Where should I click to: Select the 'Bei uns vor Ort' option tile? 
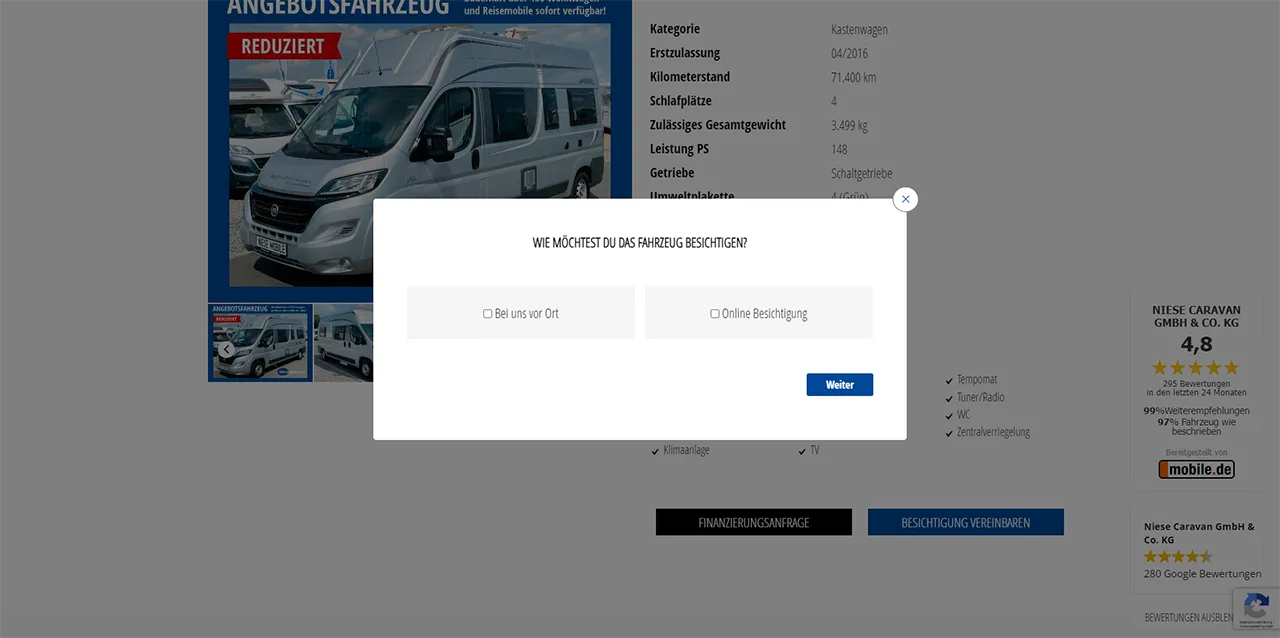(521, 313)
